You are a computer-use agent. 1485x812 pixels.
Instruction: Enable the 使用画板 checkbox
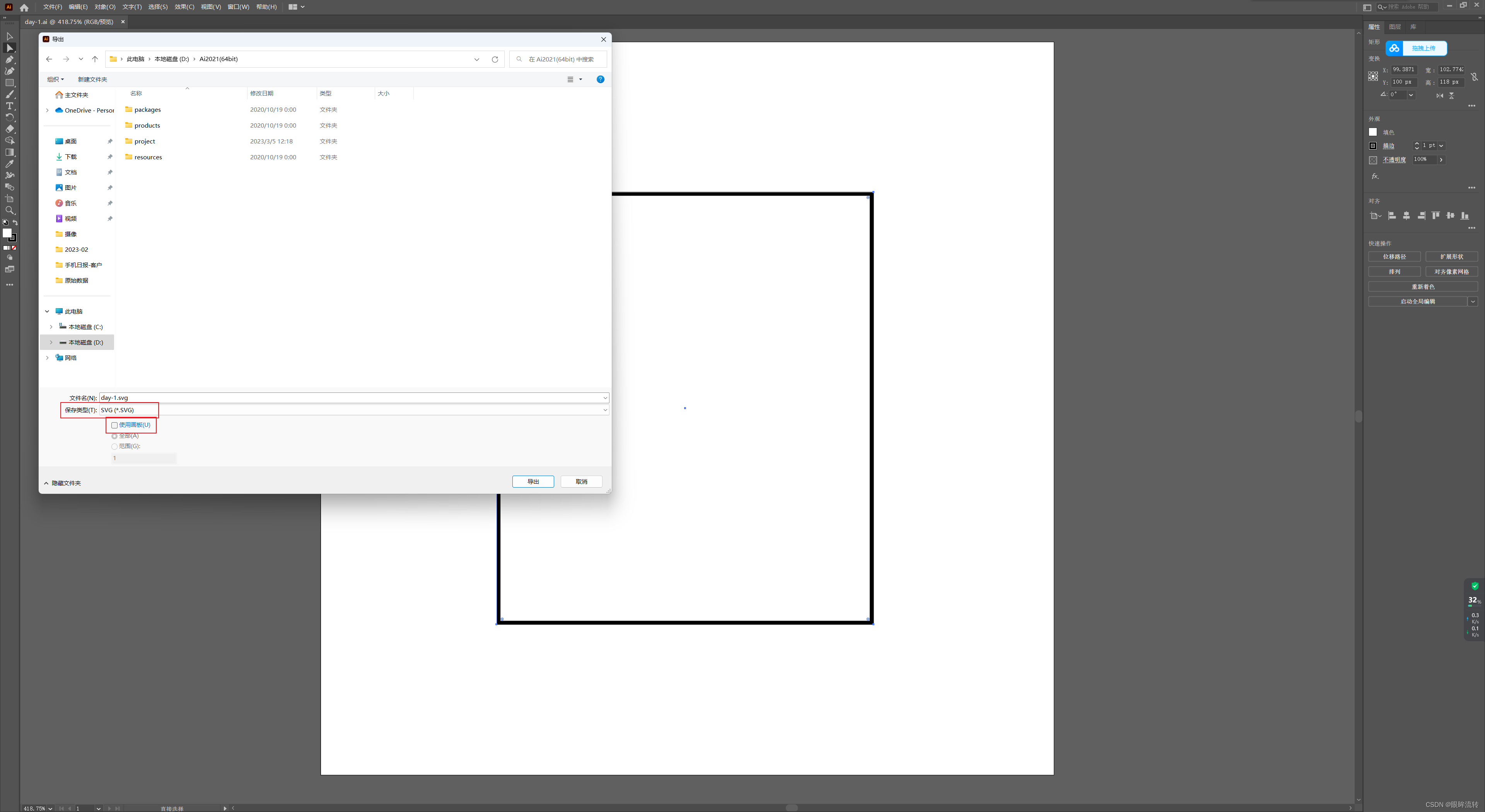pyautogui.click(x=115, y=425)
